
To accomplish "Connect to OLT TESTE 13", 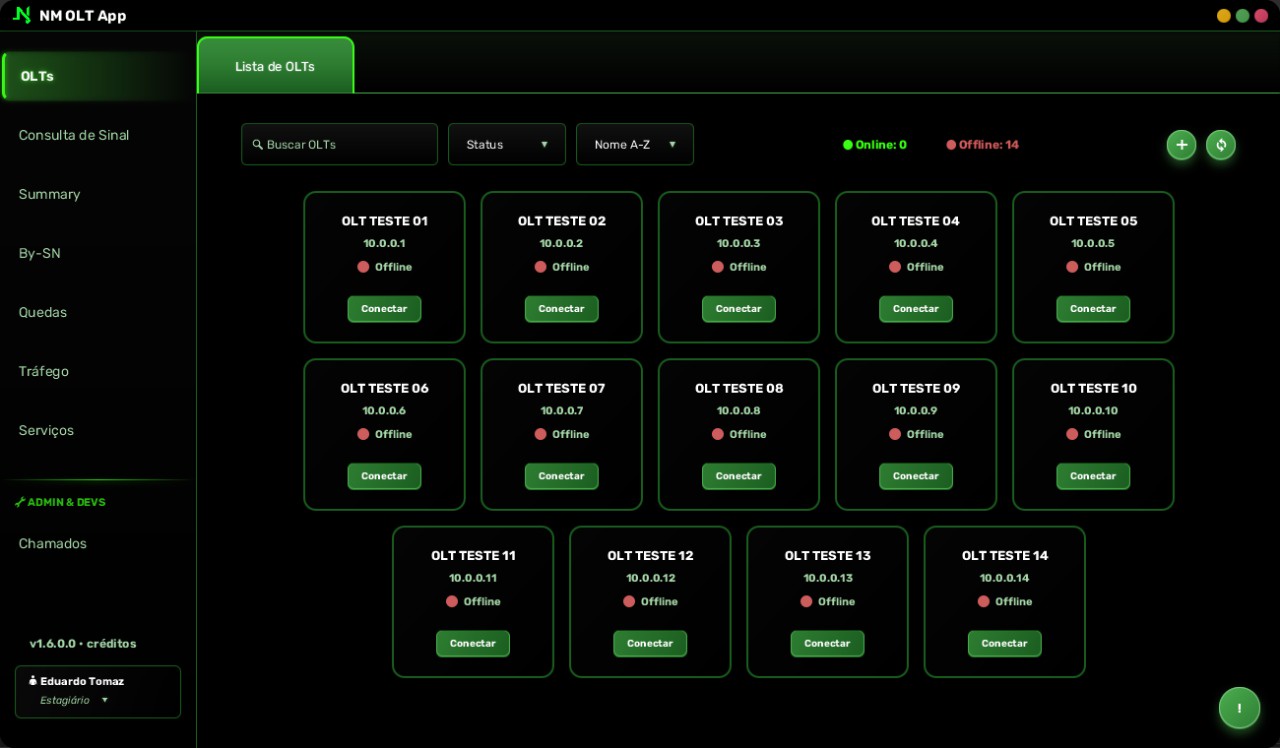I will 827,643.
